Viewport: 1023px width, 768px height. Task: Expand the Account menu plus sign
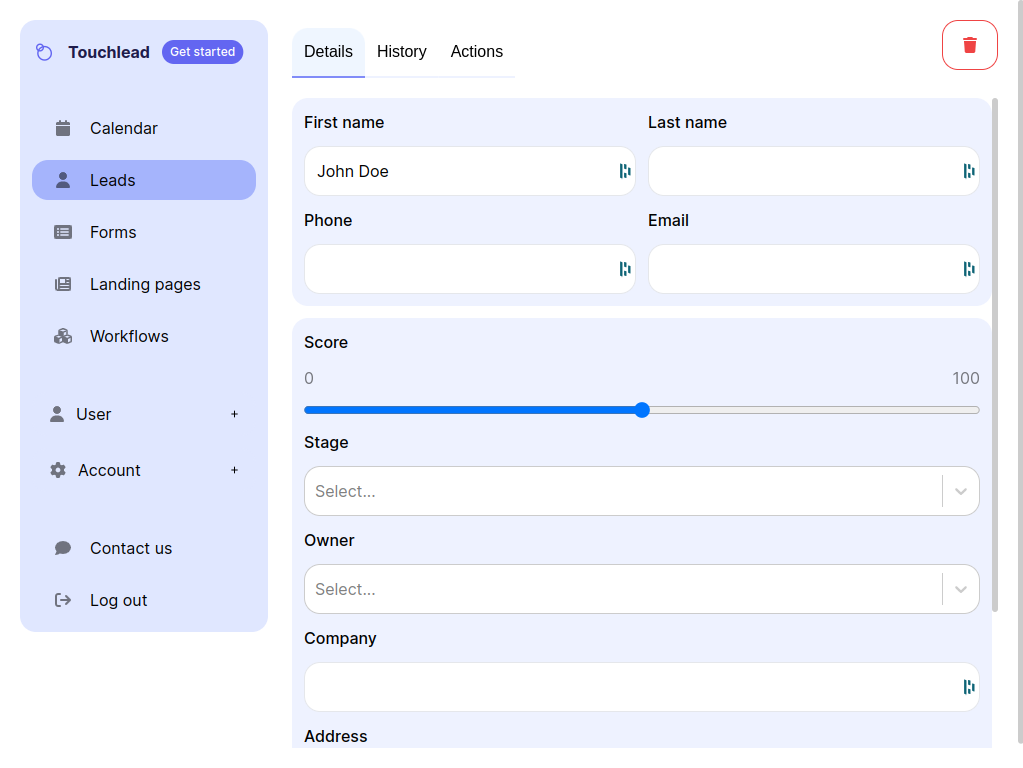click(234, 470)
